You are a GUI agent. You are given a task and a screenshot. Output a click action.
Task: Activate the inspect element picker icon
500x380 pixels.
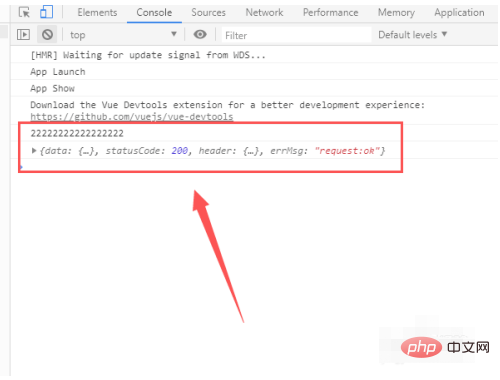(x=24, y=13)
